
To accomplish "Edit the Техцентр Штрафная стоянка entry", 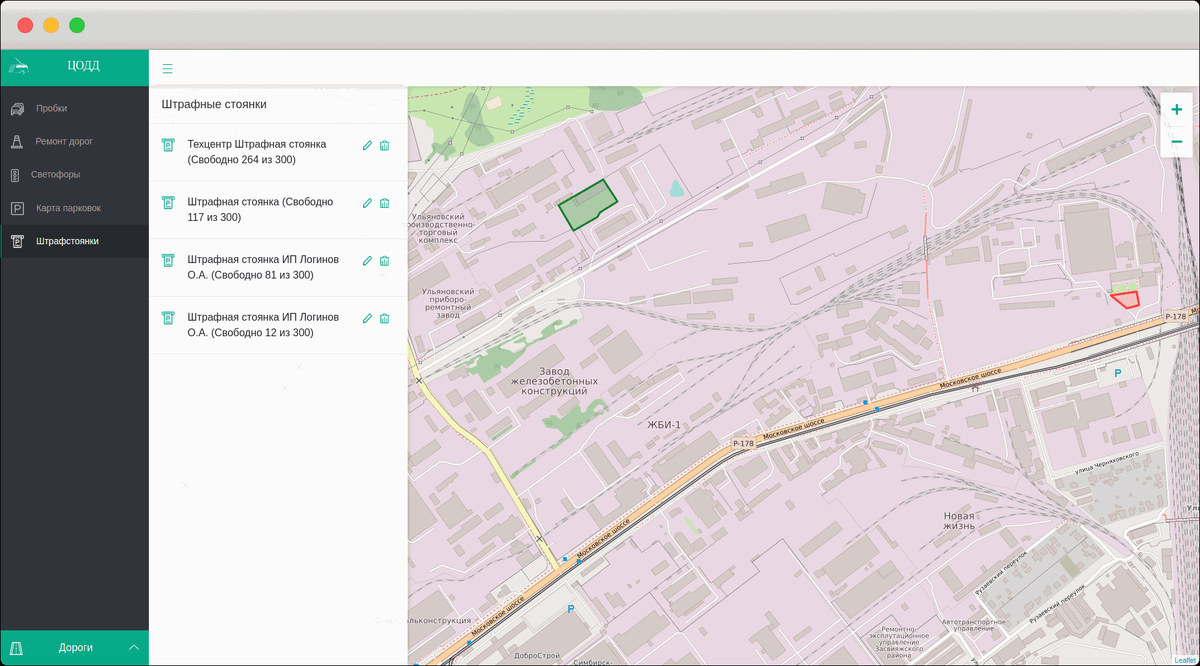I will tap(367, 146).
